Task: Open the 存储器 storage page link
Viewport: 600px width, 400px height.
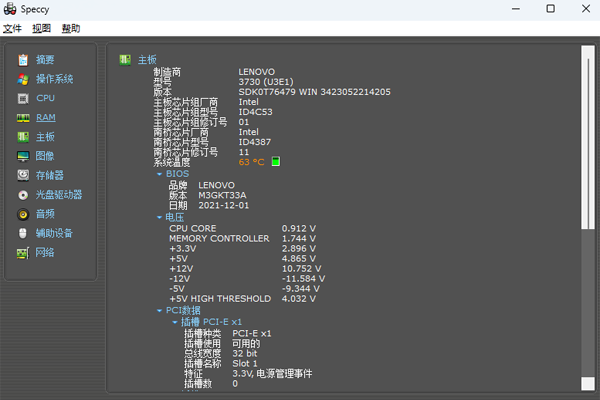Action: [x=50, y=175]
